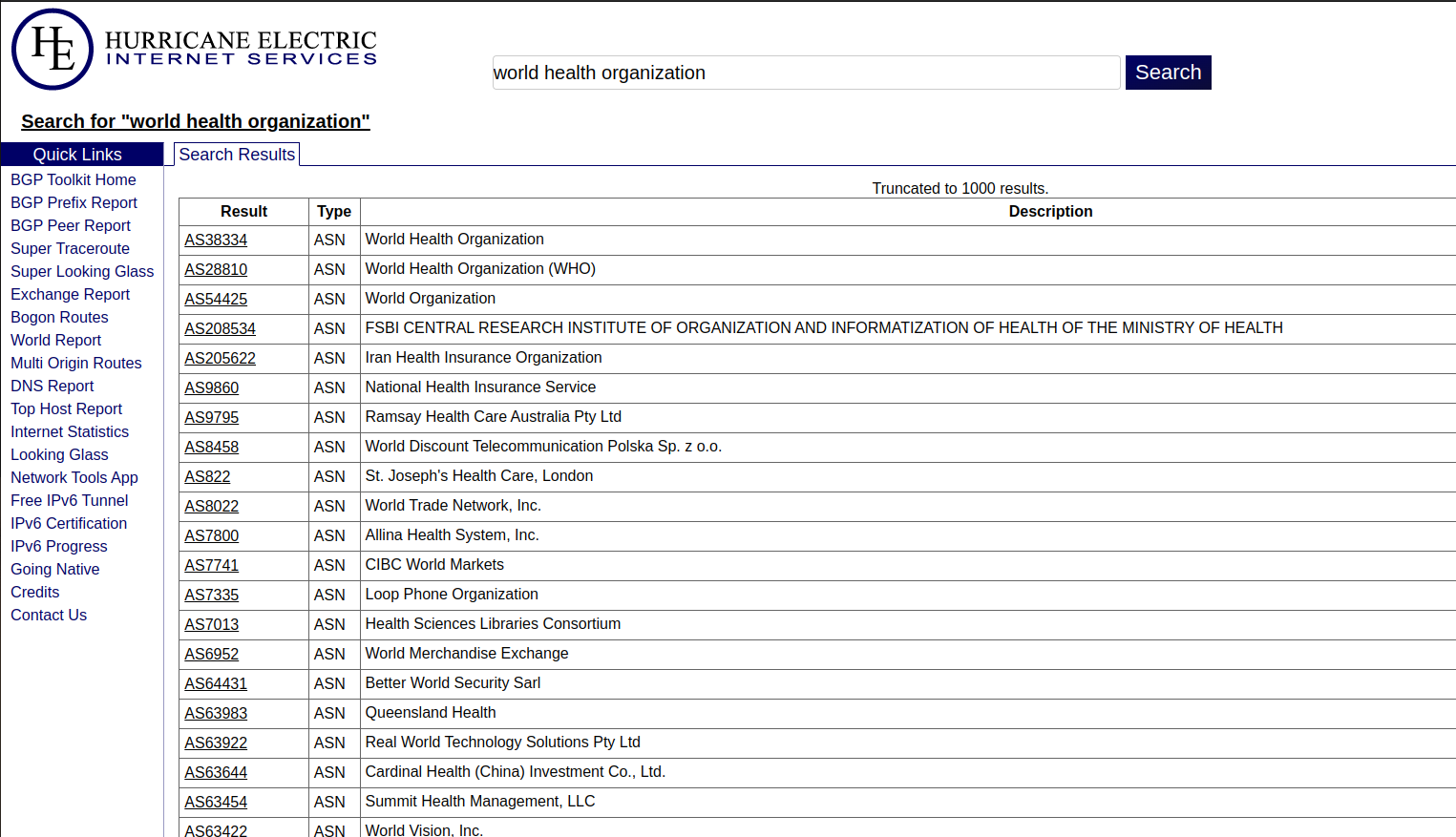Open Network Tools App link
Screen dimensions: 1456x837
tap(74, 477)
